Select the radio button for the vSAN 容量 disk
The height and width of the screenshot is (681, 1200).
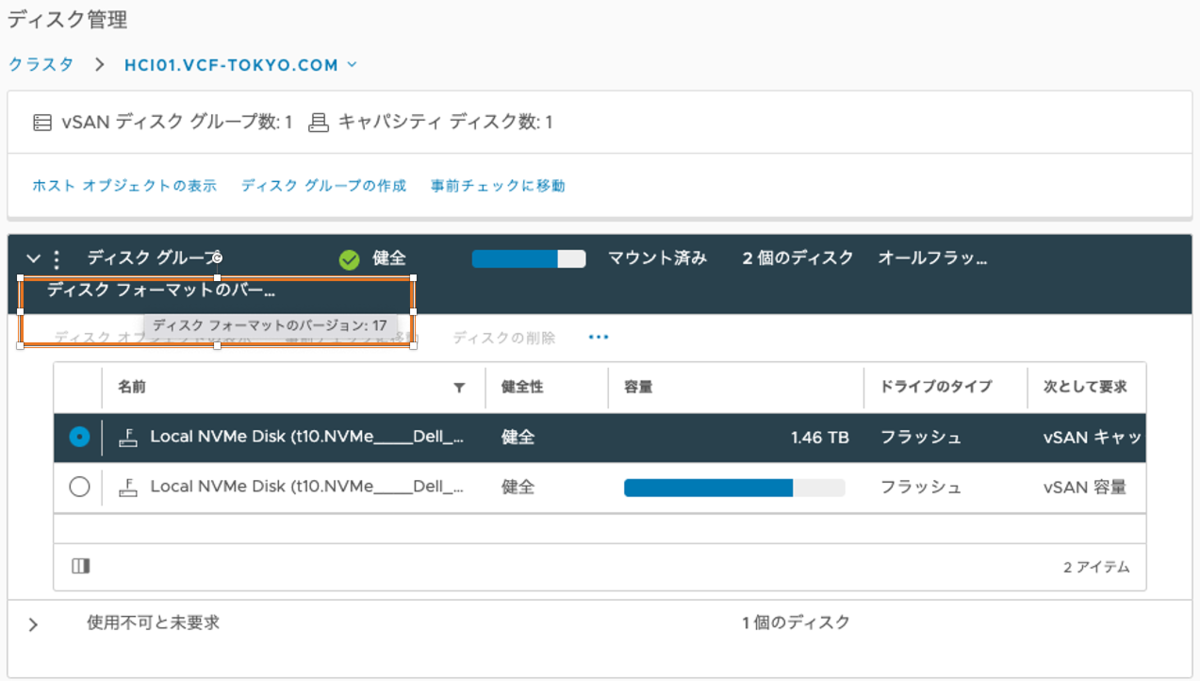(79, 487)
